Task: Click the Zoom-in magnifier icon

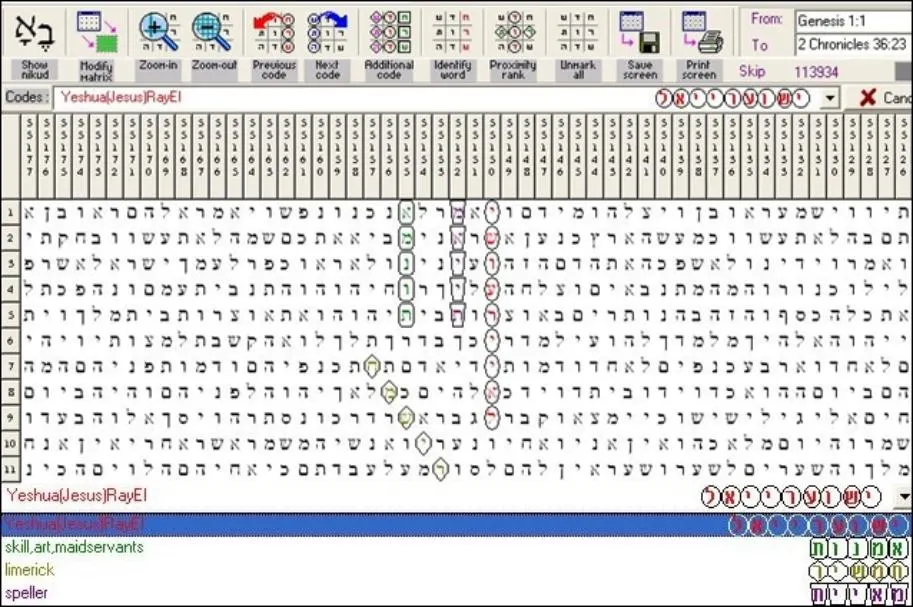Action: pyautogui.click(x=158, y=32)
